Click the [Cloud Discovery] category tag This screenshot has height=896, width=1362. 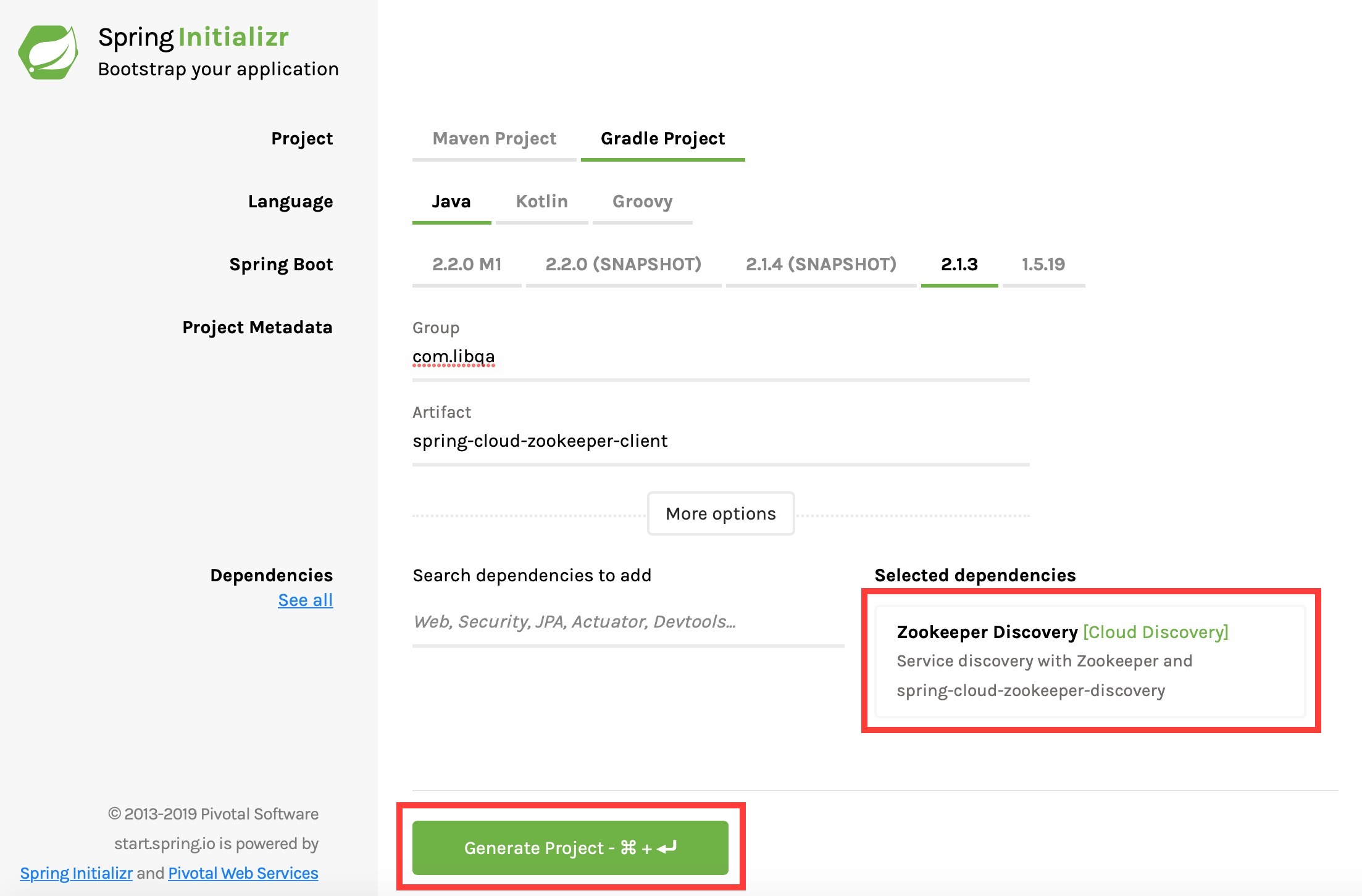point(1156,633)
